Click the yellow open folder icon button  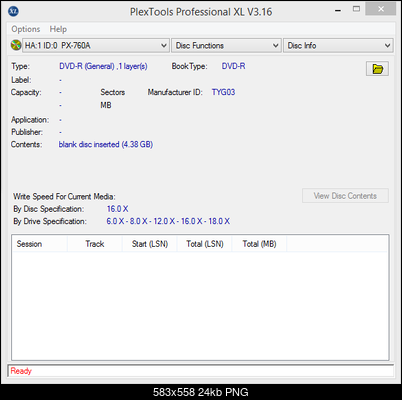[x=377, y=69]
